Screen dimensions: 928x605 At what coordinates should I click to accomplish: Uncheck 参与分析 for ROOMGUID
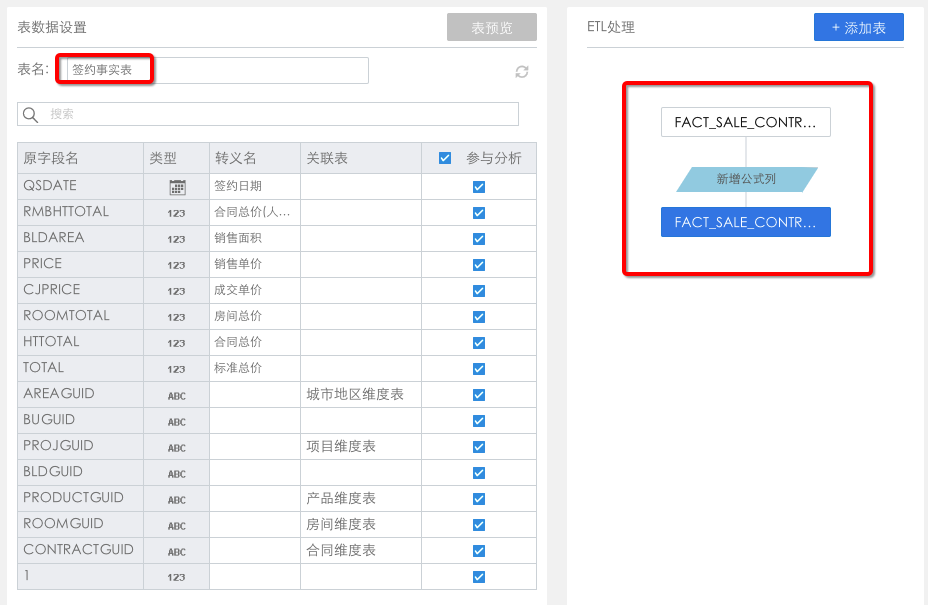[479, 526]
